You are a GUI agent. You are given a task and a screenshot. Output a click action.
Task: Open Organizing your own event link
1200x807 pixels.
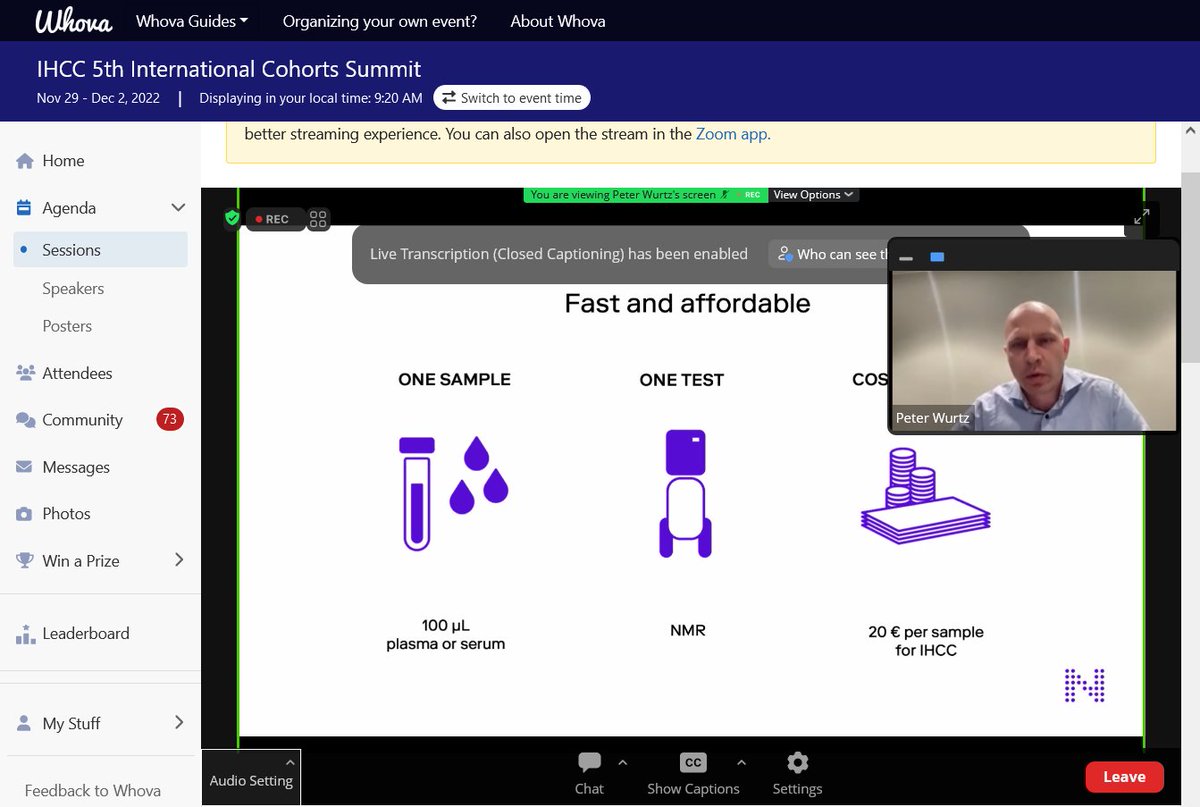tap(380, 21)
